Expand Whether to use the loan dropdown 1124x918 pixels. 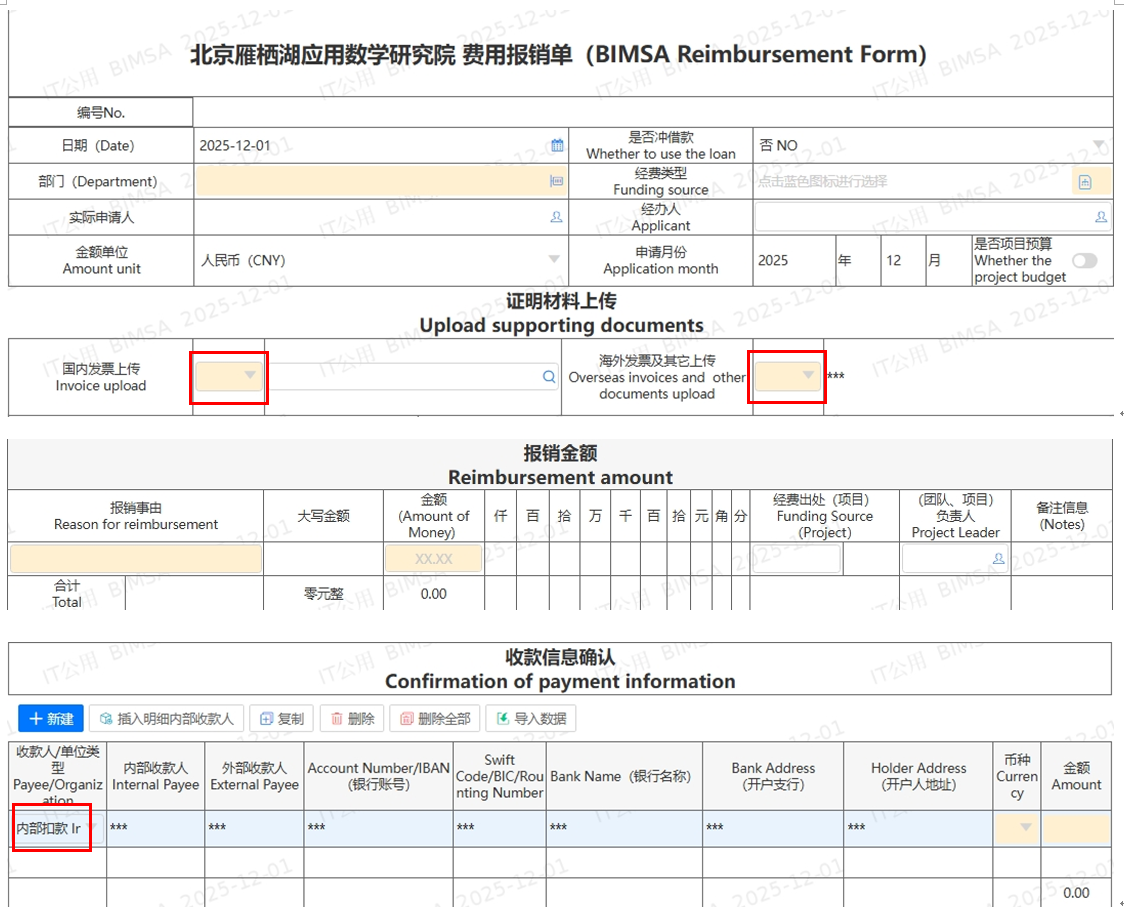click(x=1099, y=146)
